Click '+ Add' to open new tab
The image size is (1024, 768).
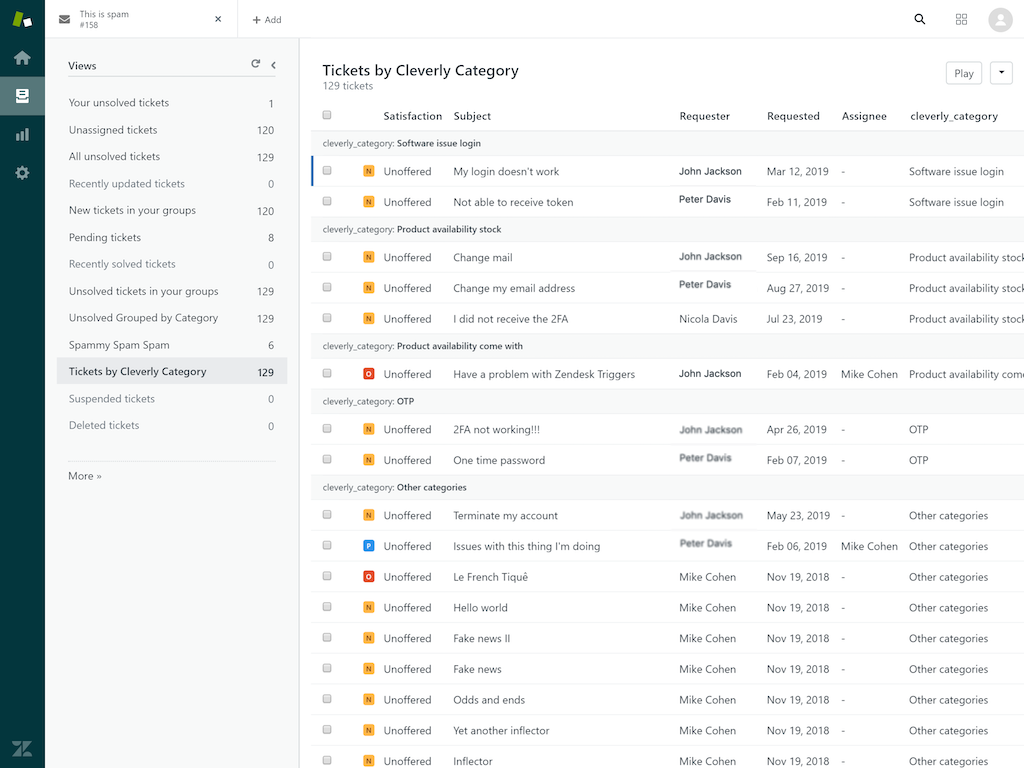click(267, 20)
